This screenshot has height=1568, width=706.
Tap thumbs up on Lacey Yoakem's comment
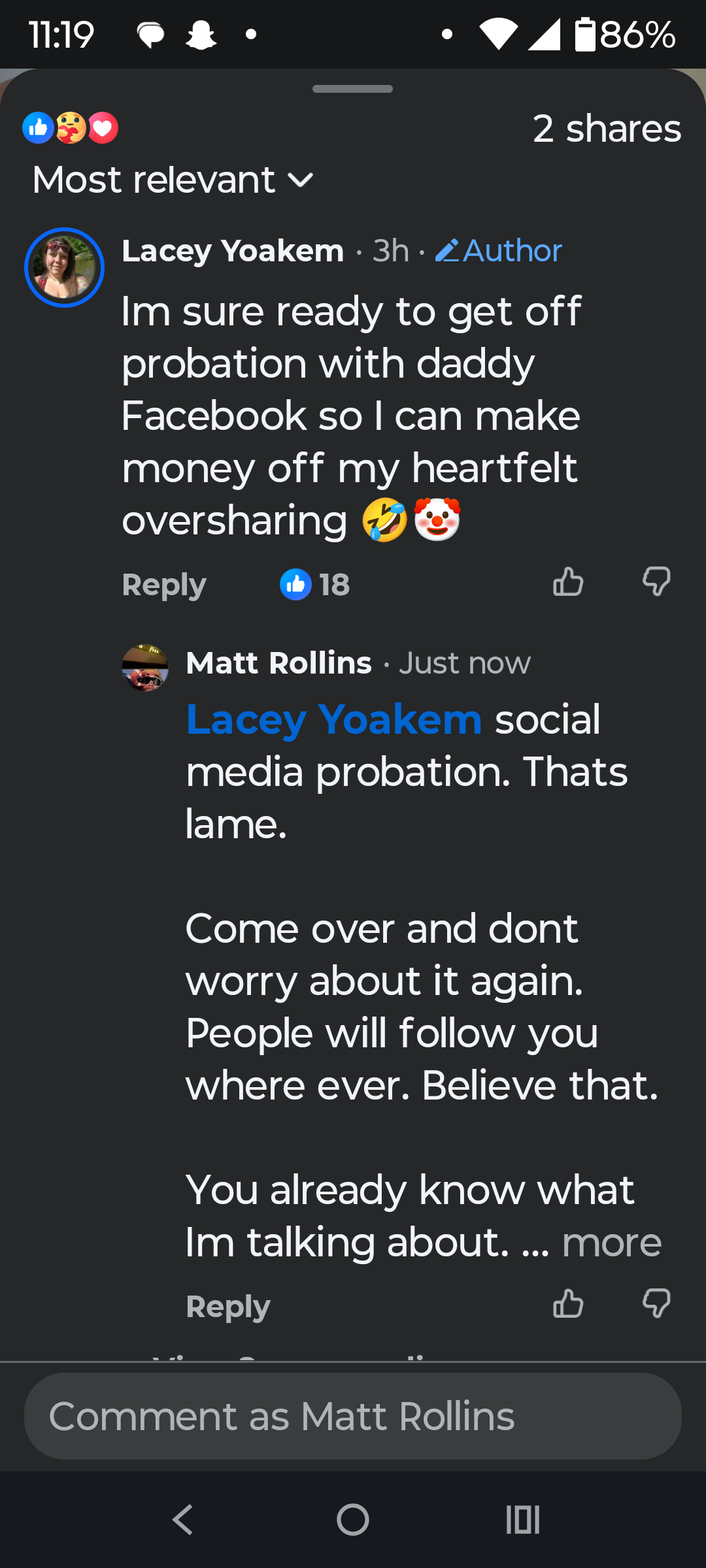click(568, 581)
